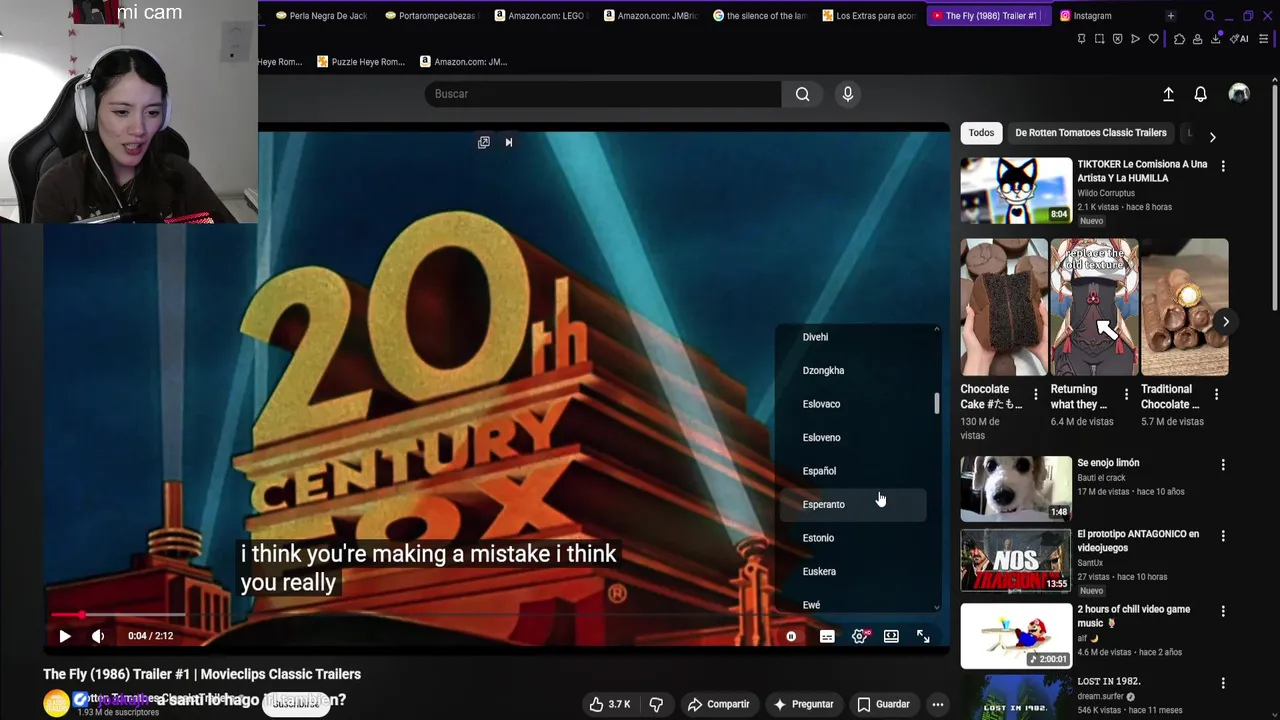Screen dimensions: 1280x720
Task: Open El prototipo ANTAGONICO video thumbnail
Action: [1016, 561]
